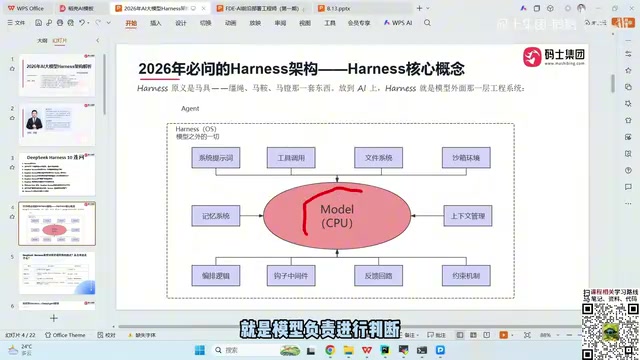This screenshot has height=360, width=640.
Task: Select slide 3 DeepSeek Harness thumbnail
Action: point(57,174)
